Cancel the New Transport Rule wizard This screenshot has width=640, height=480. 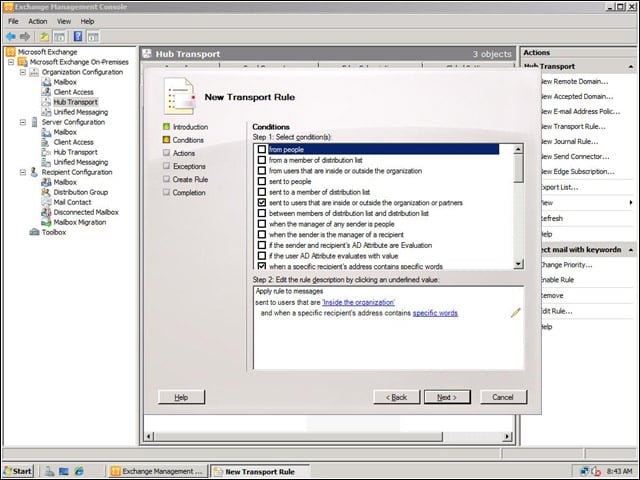[x=503, y=397]
